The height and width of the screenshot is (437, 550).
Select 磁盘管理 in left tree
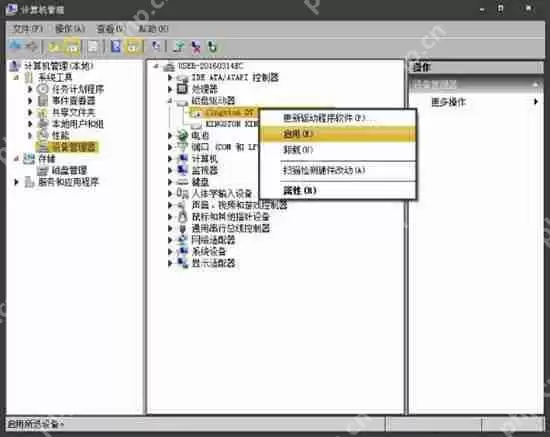69,170
